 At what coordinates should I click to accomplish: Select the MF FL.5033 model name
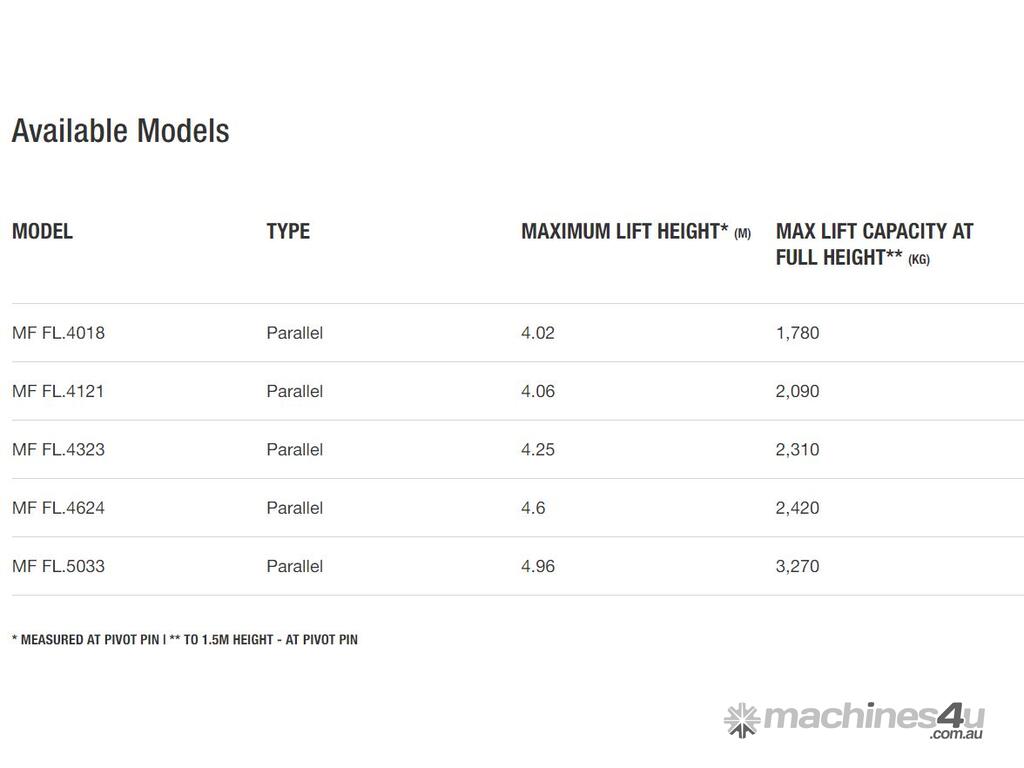pyautogui.click(x=58, y=566)
